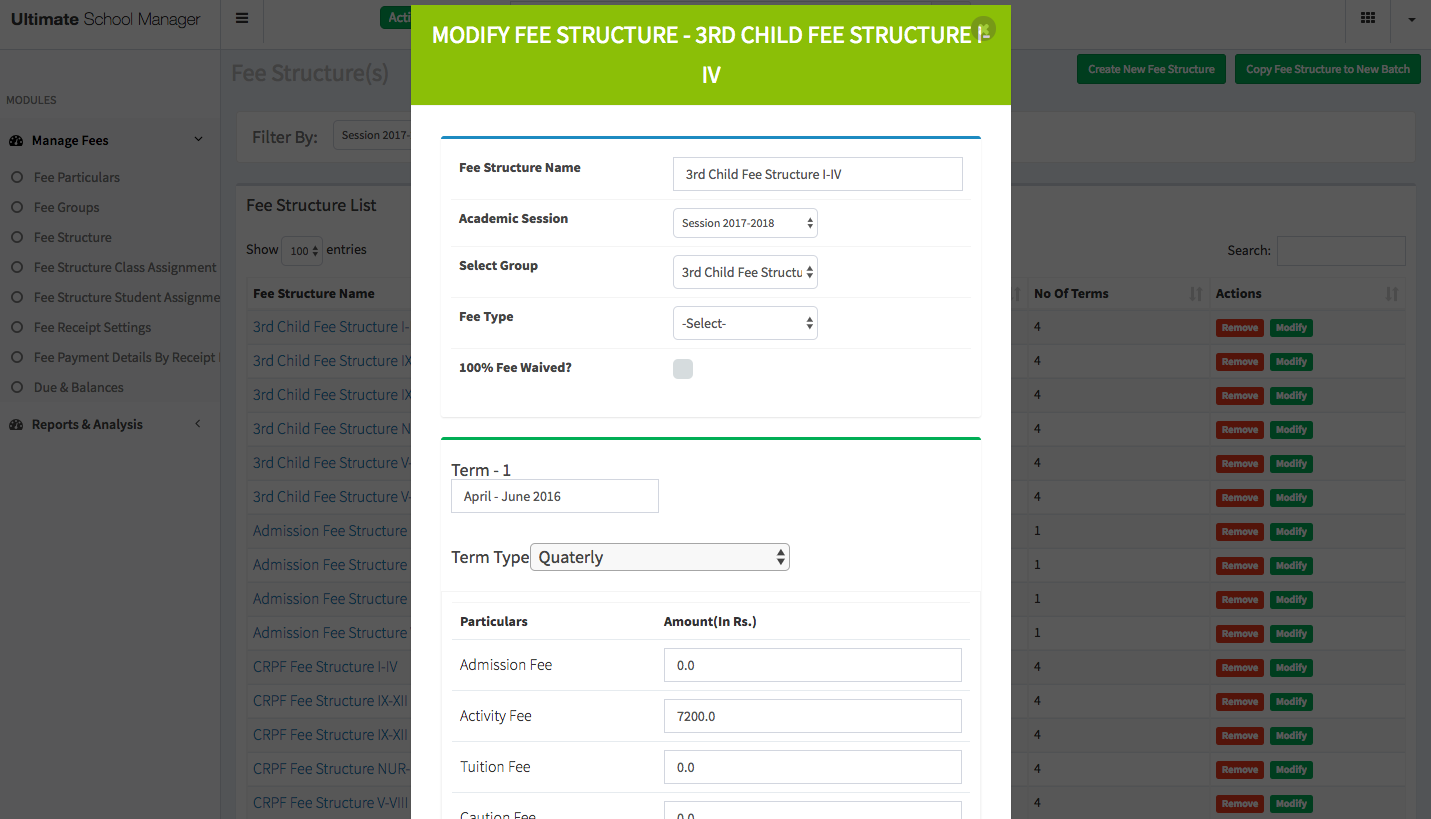The width and height of the screenshot is (1431, 819).
Task: Sort by No Of Terms column arrows
Action: [1196, 294]
